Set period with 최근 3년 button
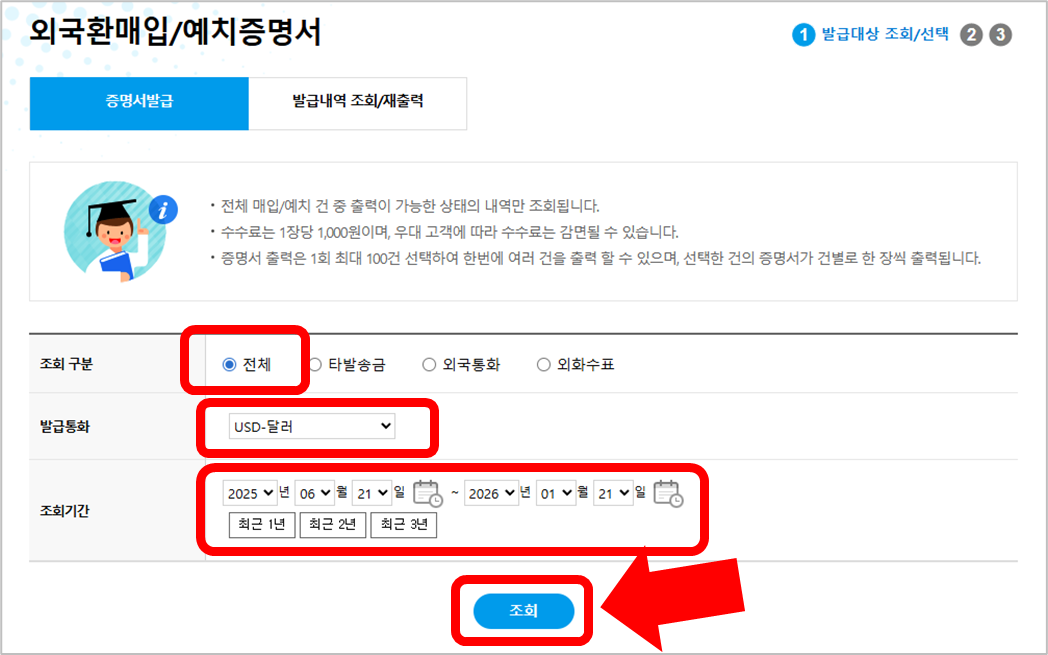This screenshot has width=1048, height=655. (x=404, y=525)
